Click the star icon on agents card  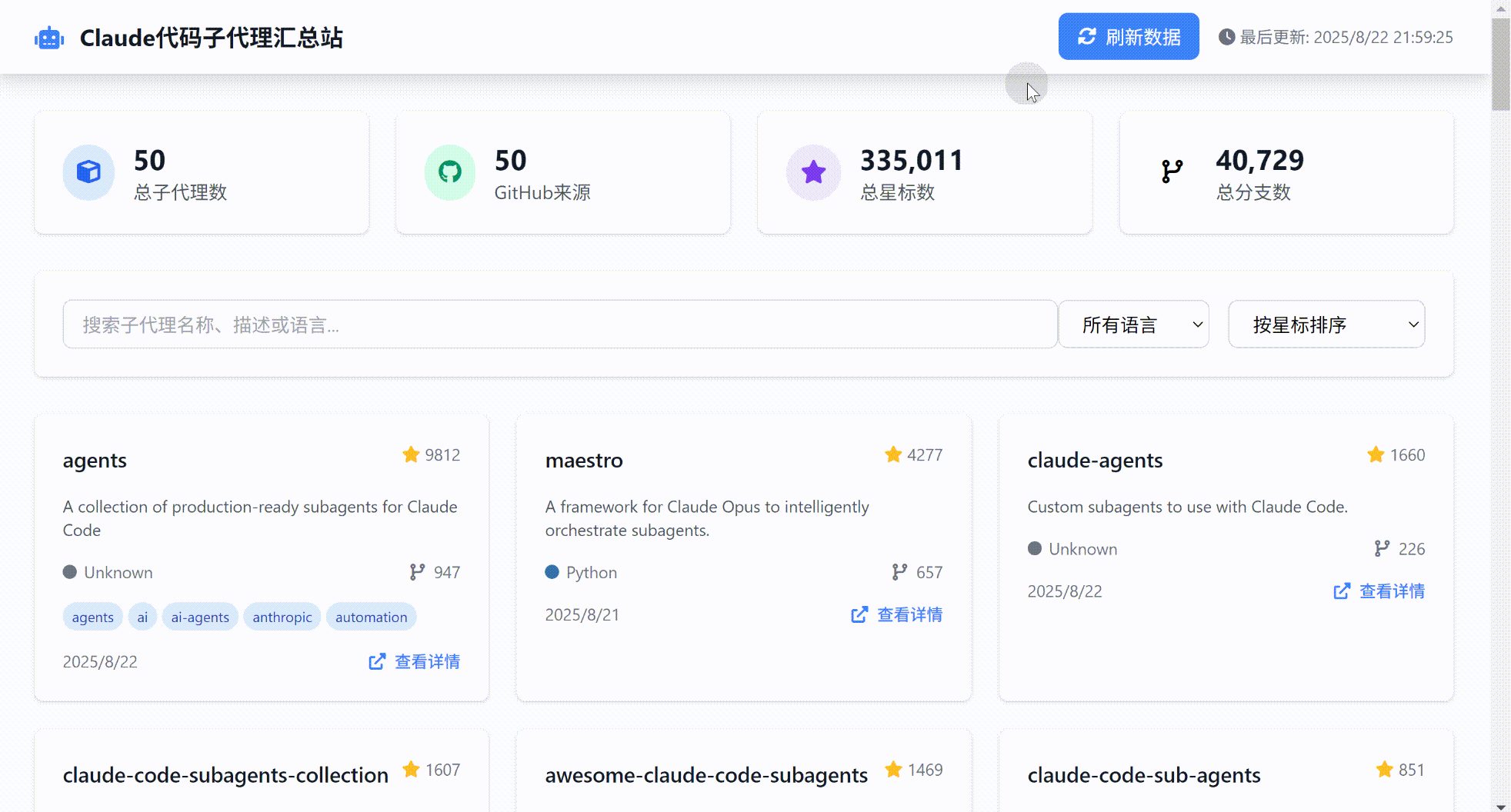click(x=411, y=454)
